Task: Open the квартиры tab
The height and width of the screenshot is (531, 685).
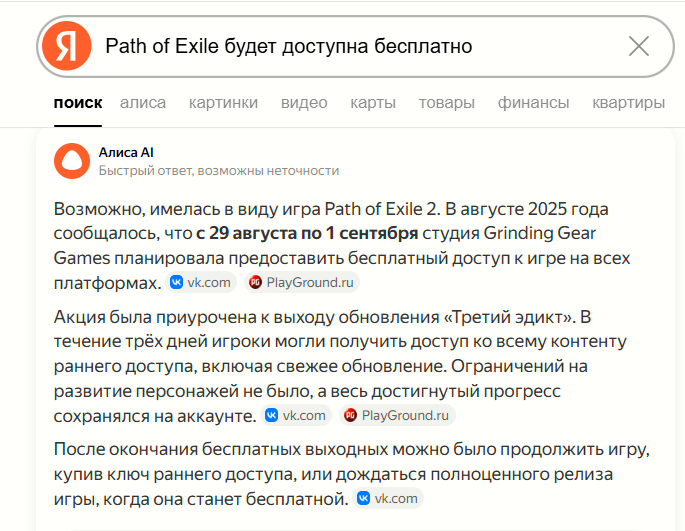Action: click(x=628, y=103)
